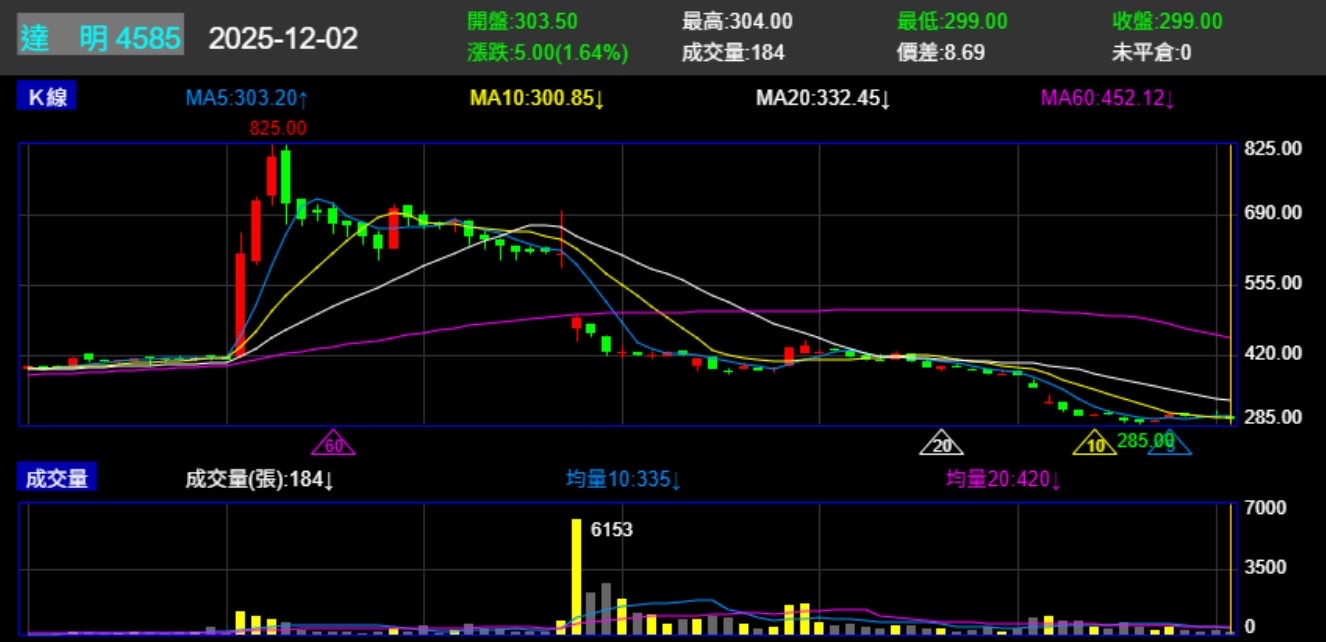Screen dimensions: 1326x642
Task: Click the header 成交量:184 value
Action: click(733, 53)
